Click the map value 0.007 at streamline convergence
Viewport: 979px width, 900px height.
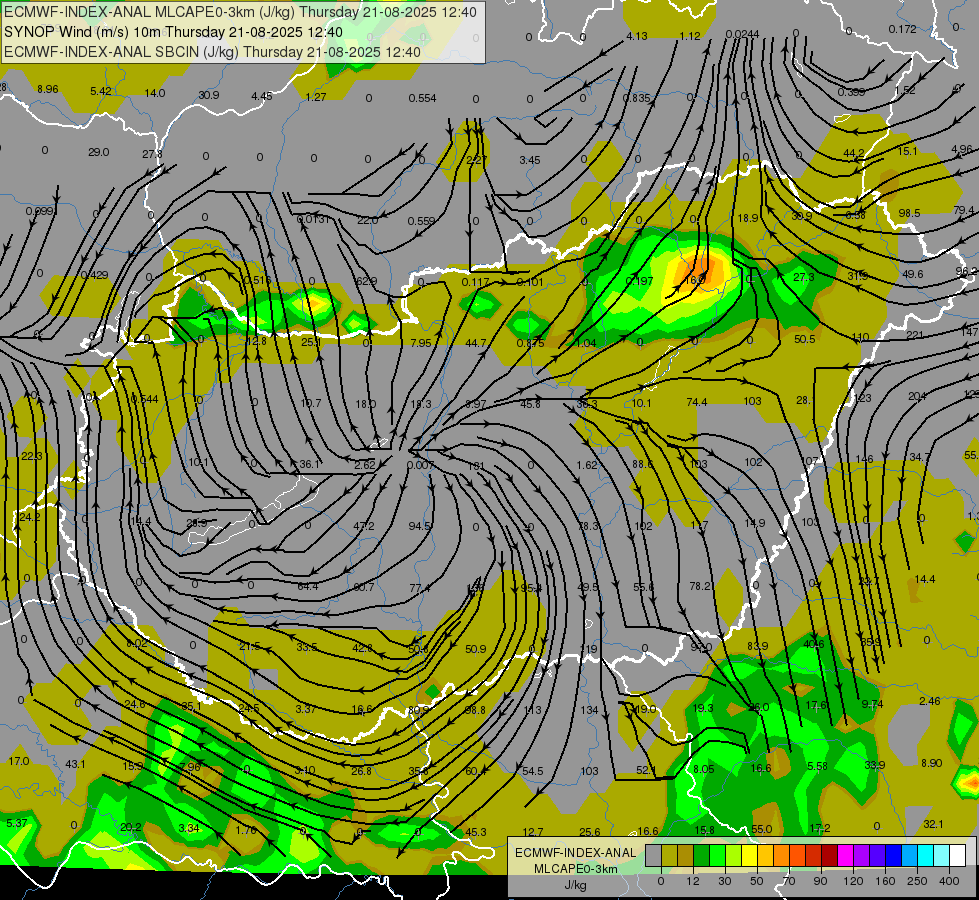click(x=420, y=465)
